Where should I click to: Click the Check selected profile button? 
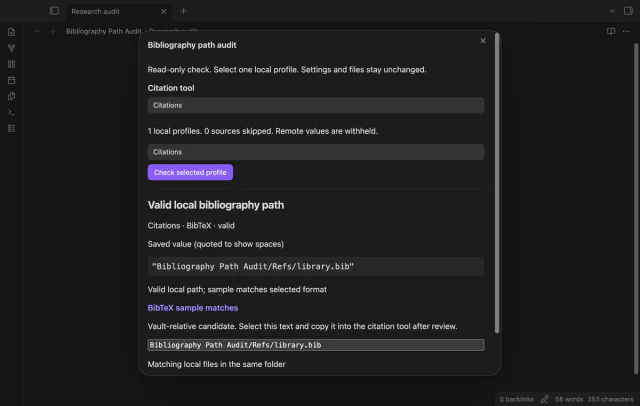pos(190,172)
